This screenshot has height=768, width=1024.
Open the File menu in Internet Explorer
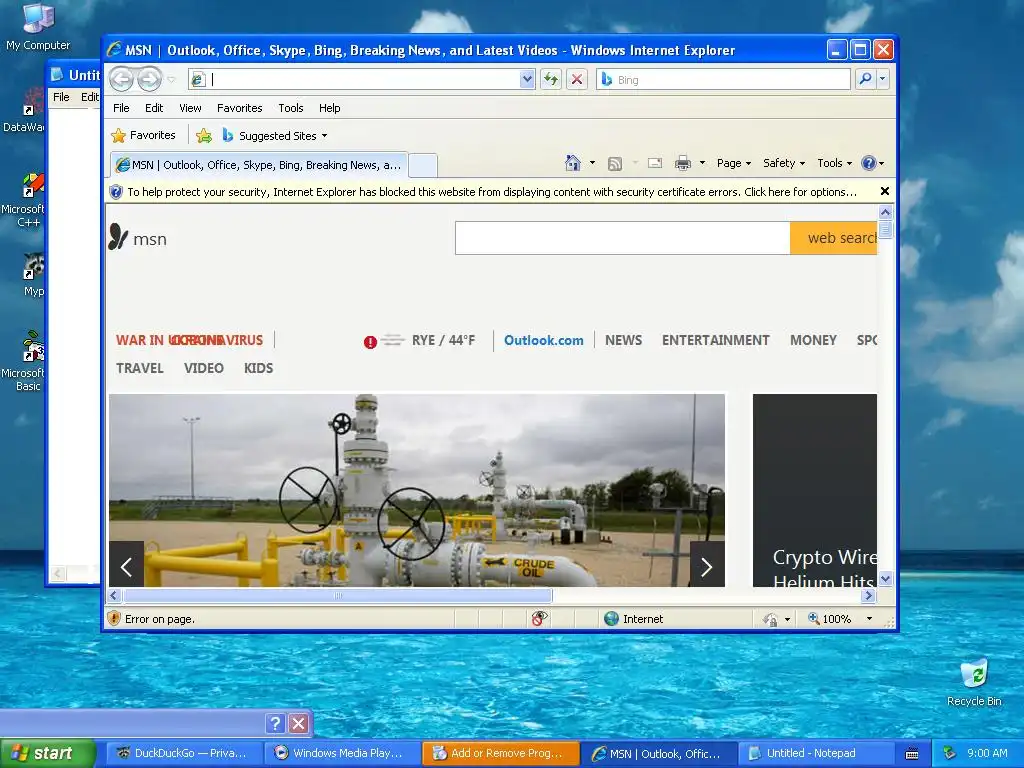coord(121,108)
